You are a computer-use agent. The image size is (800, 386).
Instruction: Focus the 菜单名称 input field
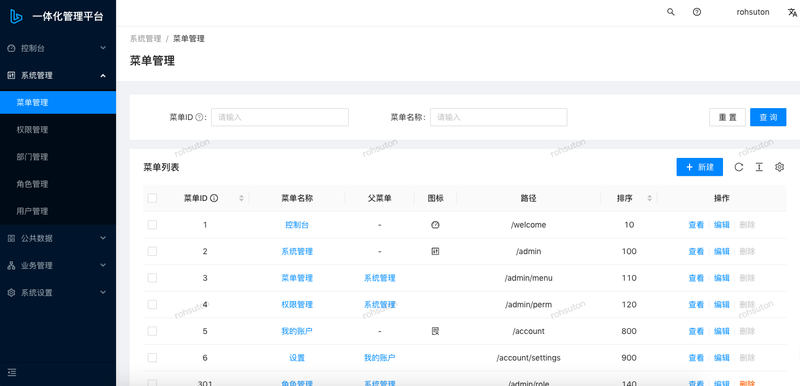[498, 117]
